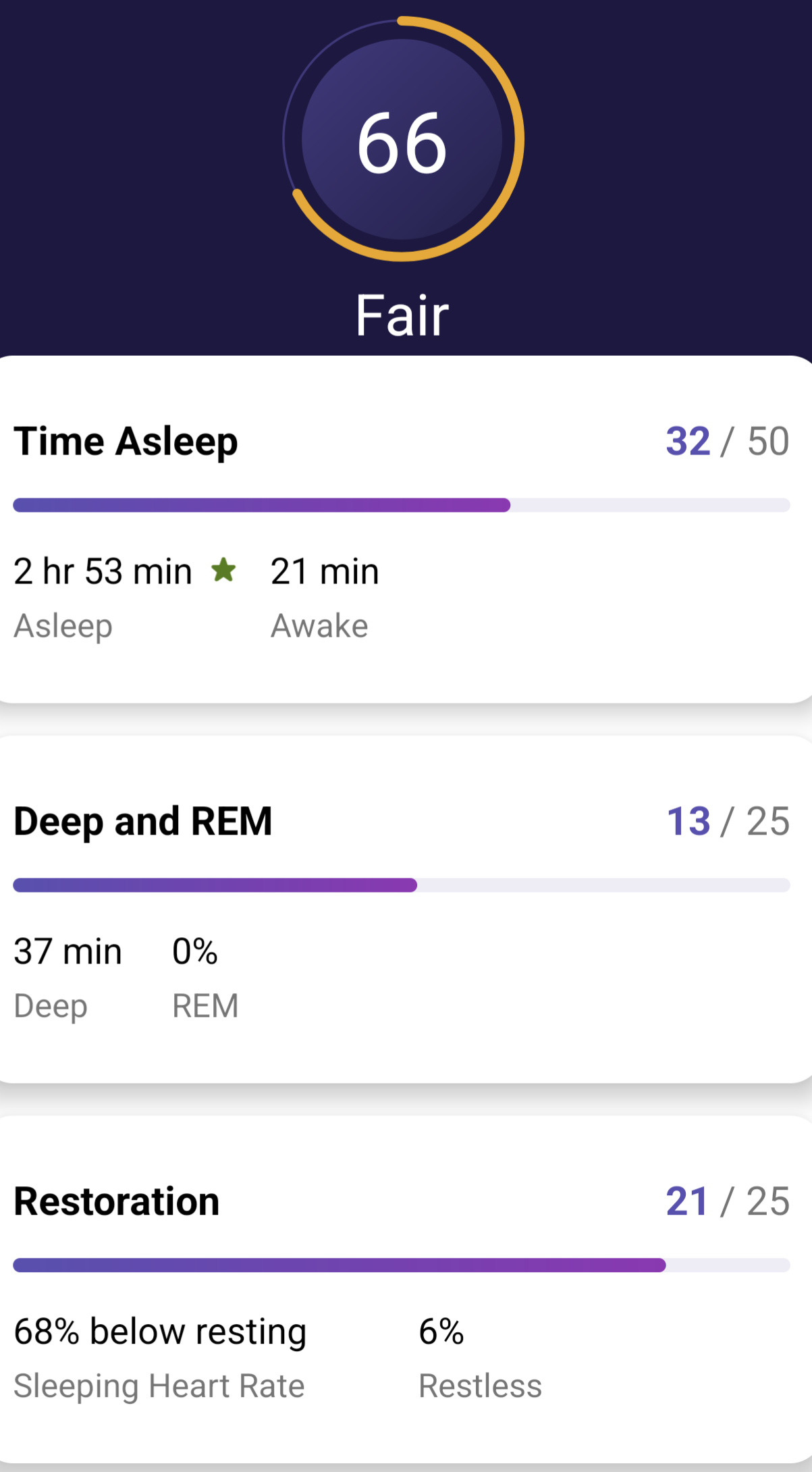Screen dimensions: 812x1472
Task: Open the Restoration card heading
Action: pos(117,1202)
